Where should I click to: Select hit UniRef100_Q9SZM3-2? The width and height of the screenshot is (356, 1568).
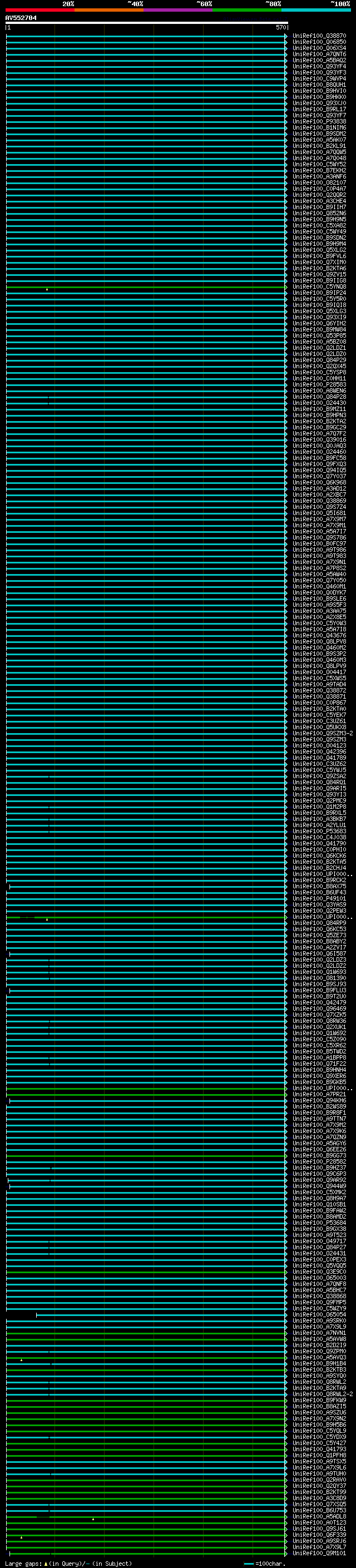323,734
